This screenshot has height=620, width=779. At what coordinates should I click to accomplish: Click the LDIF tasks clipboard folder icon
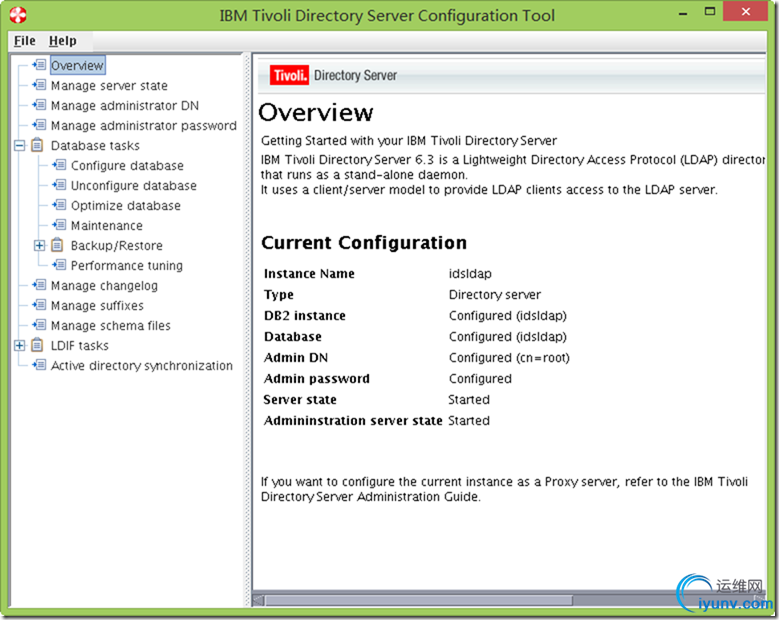37,345
